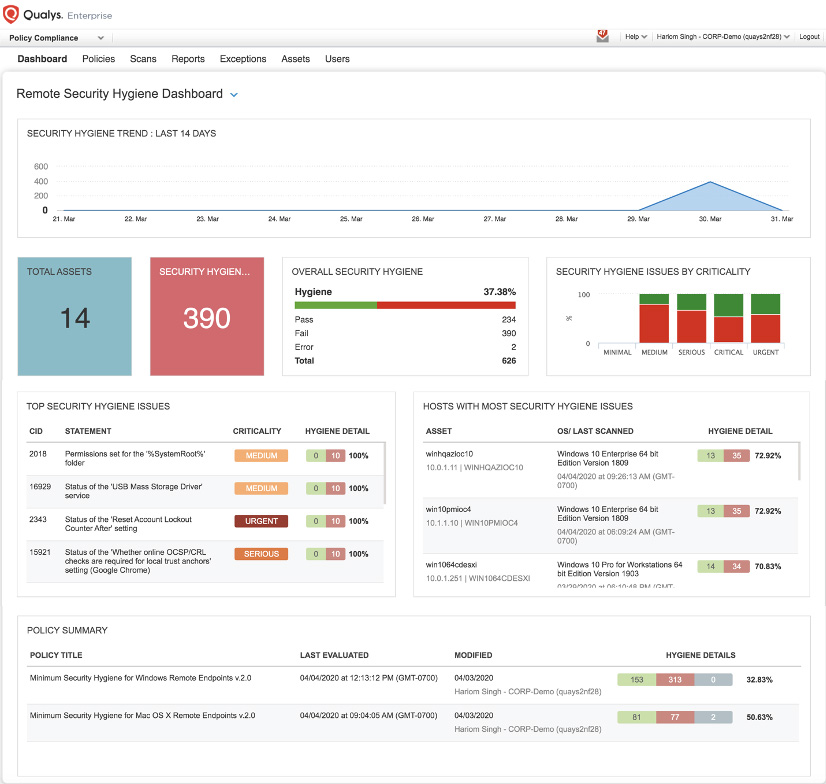
Task: Click the overall Hygiene pass/fail progress bar
Action: point(405,305)
